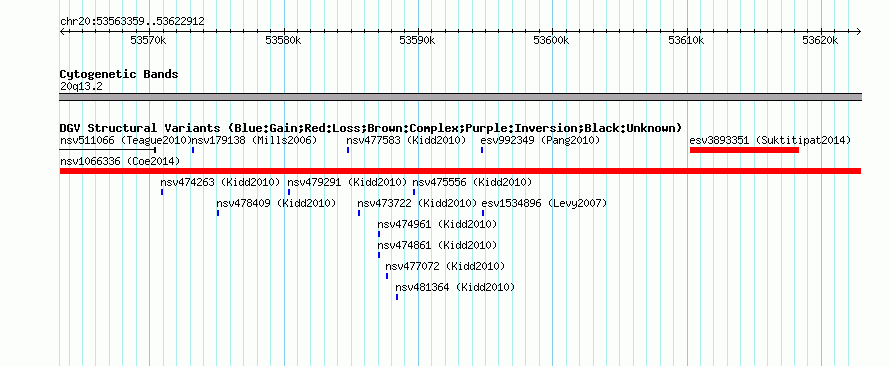Click the blue marker under nsv473722

(x=359, y=213)
